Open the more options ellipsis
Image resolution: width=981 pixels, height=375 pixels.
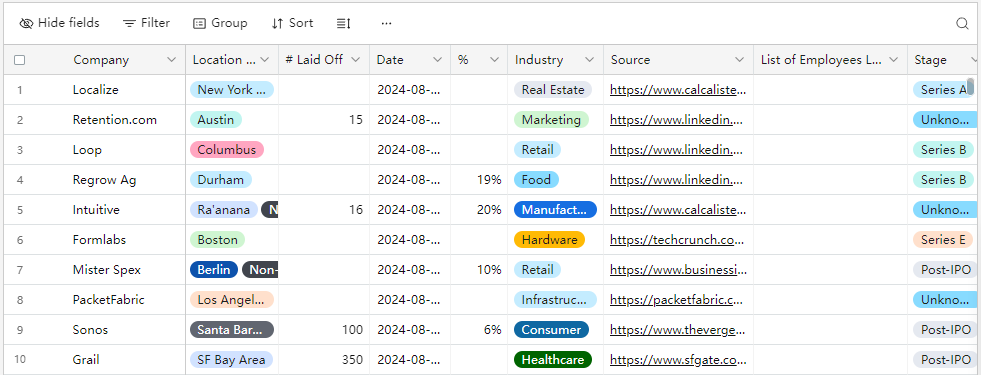[387, 23]
